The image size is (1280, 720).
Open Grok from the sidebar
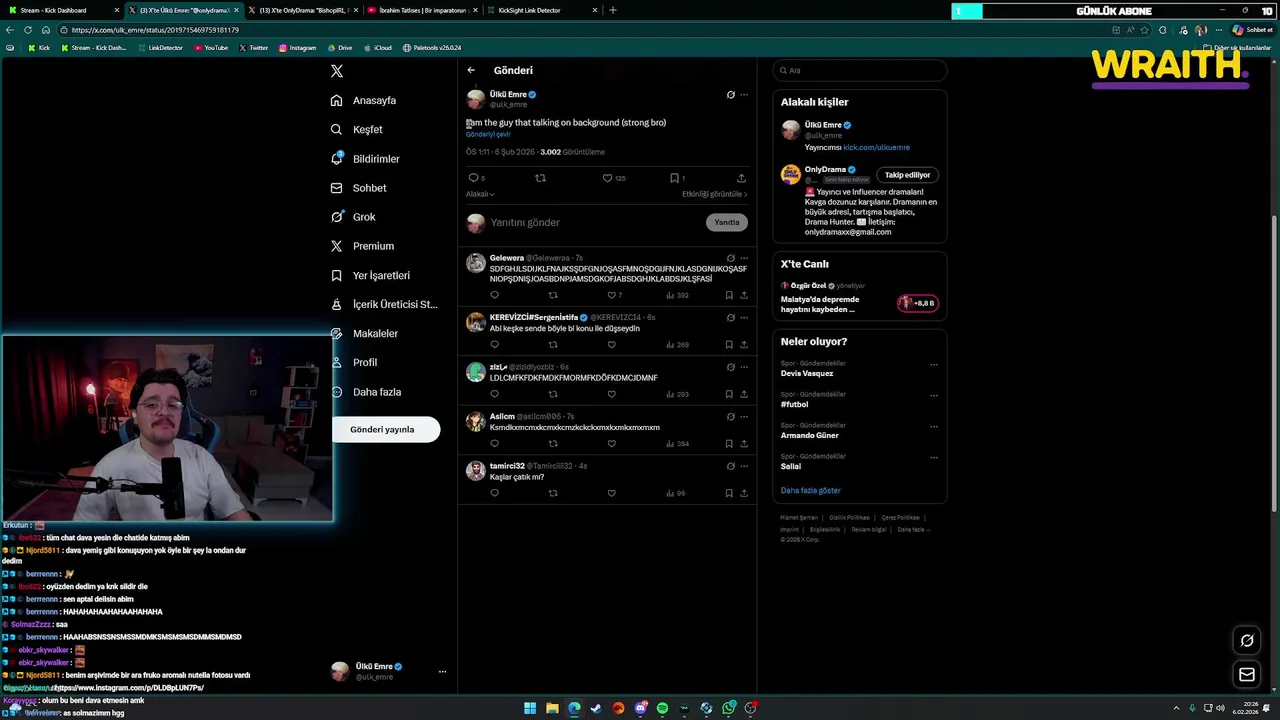tap(353, 217)
